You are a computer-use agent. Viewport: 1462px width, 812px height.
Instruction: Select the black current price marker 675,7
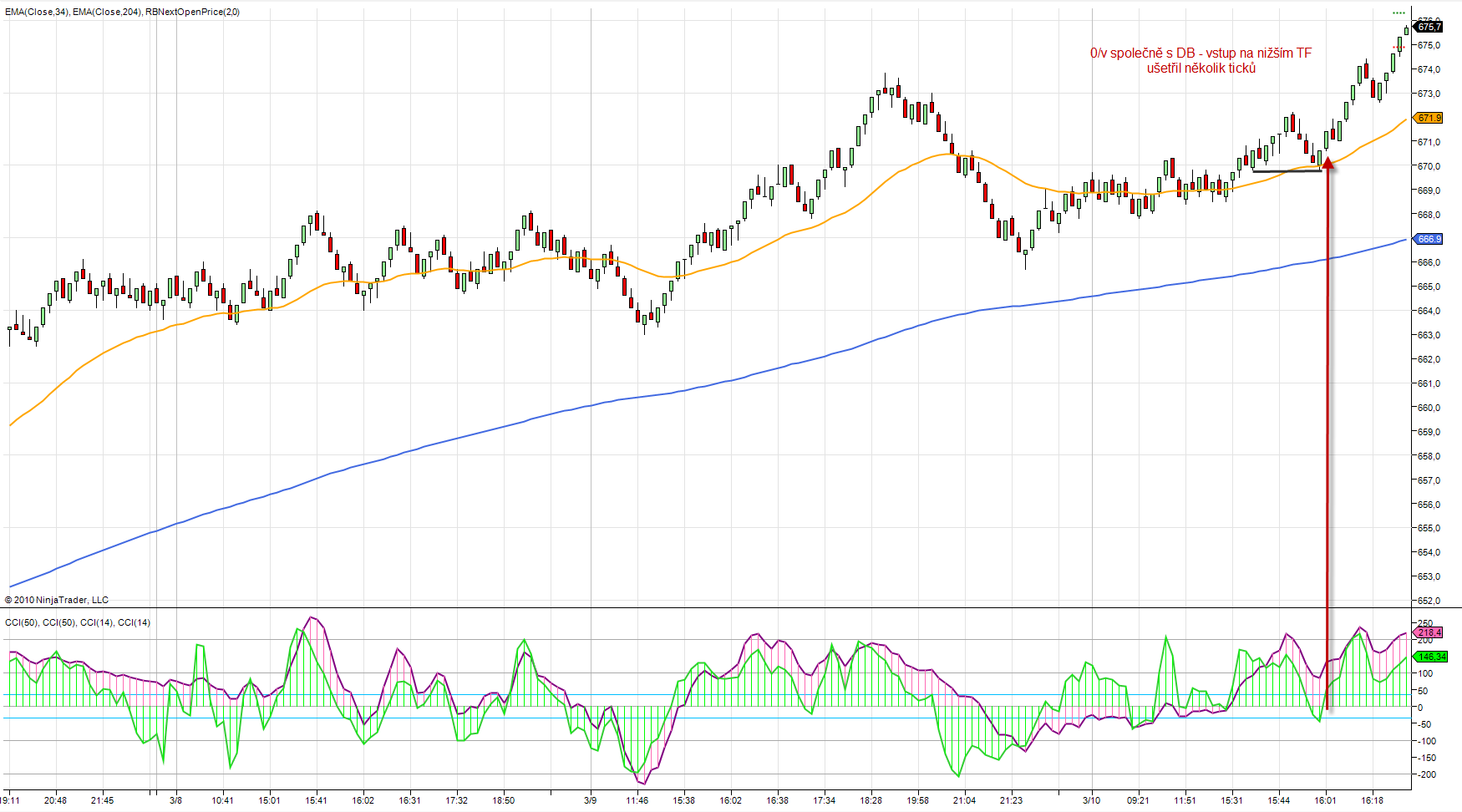click(1429, 27)
